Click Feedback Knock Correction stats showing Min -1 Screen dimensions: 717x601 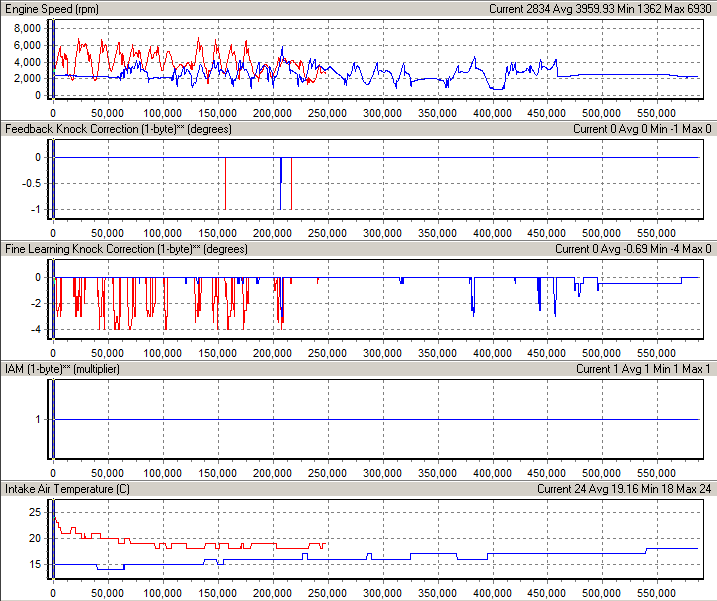[642, 128]
